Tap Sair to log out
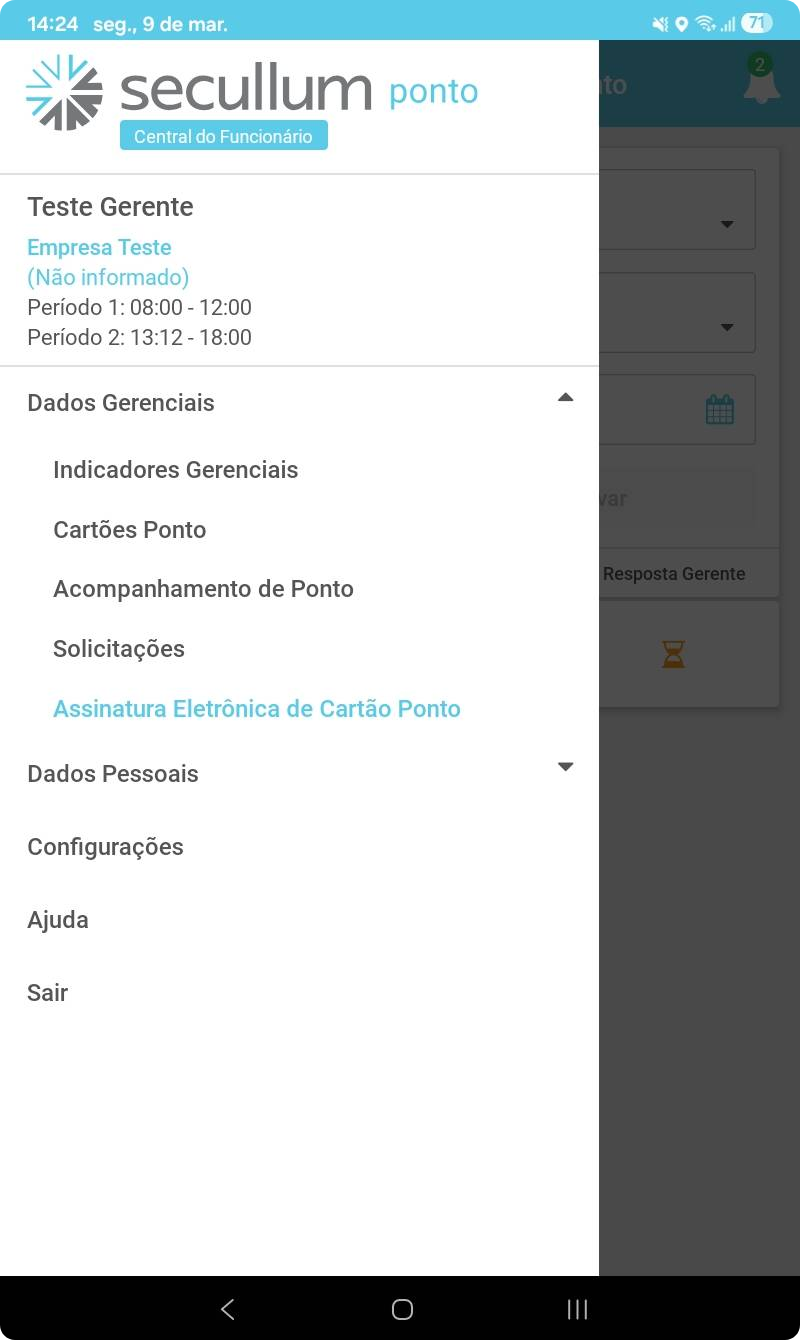The height and width of the screenshot is (1340, 800). click(48, 993)
